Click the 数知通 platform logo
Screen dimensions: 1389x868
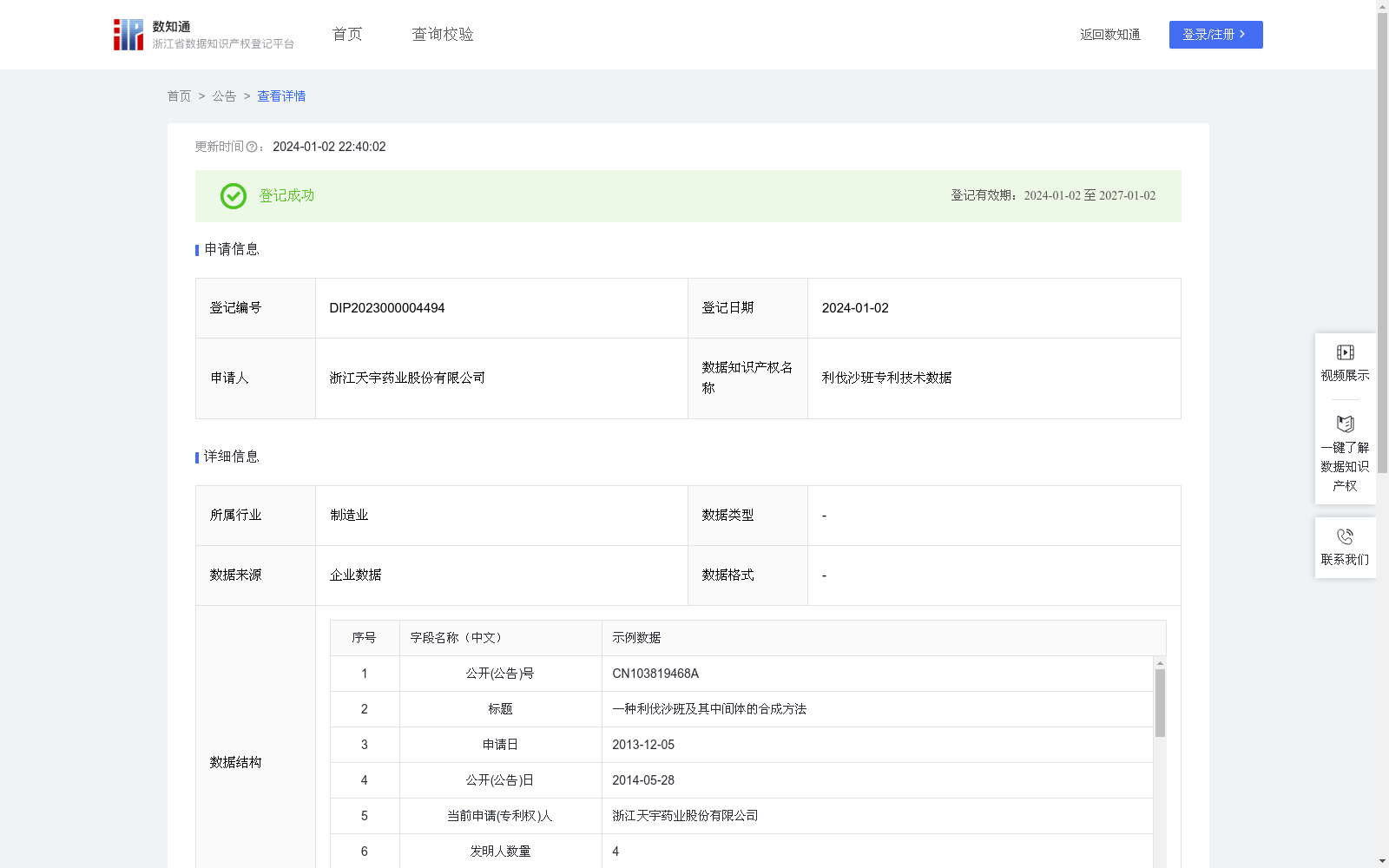click(203, 35)
